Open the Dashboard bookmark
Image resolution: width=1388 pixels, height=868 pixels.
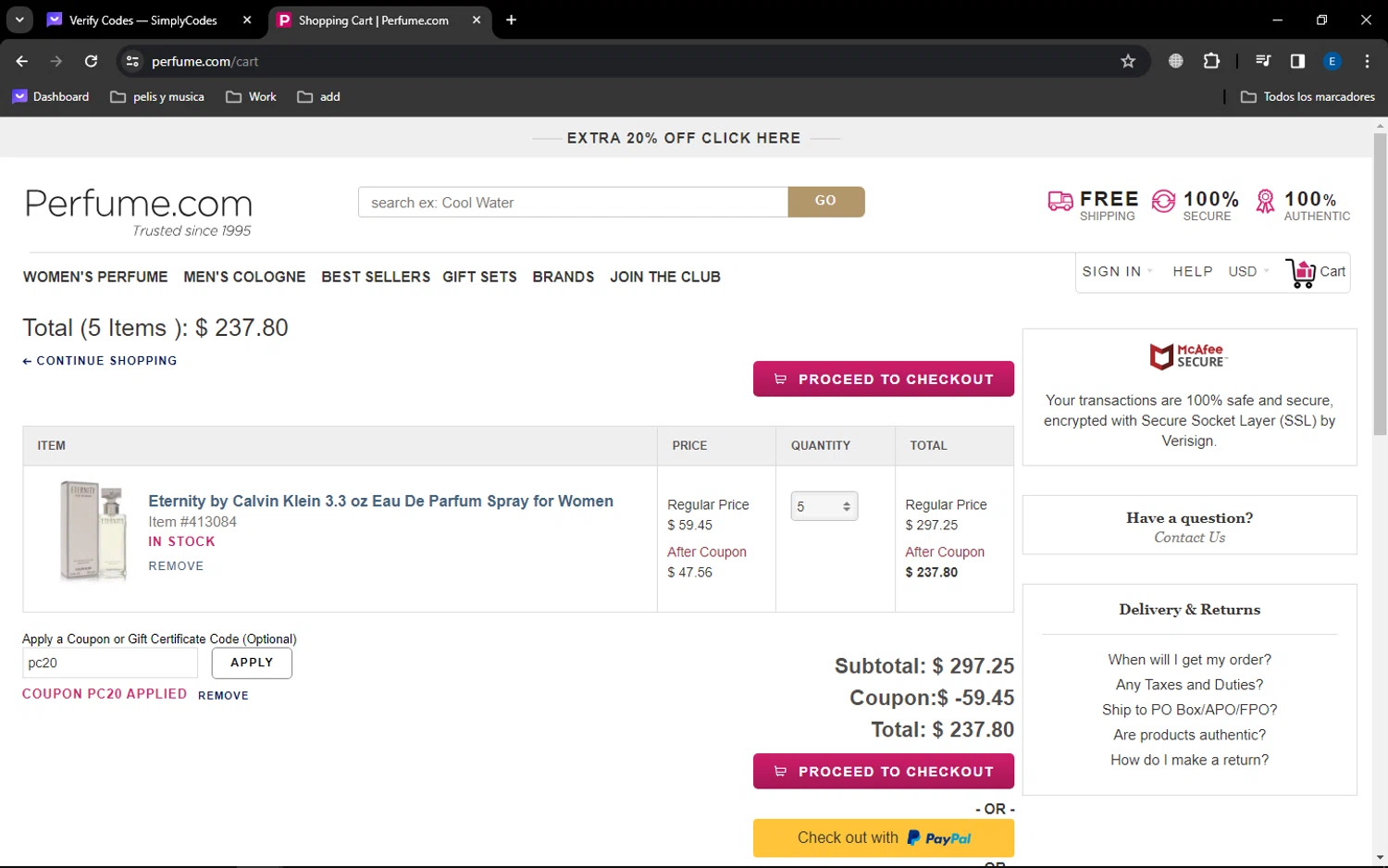click(x=51, y=96)
